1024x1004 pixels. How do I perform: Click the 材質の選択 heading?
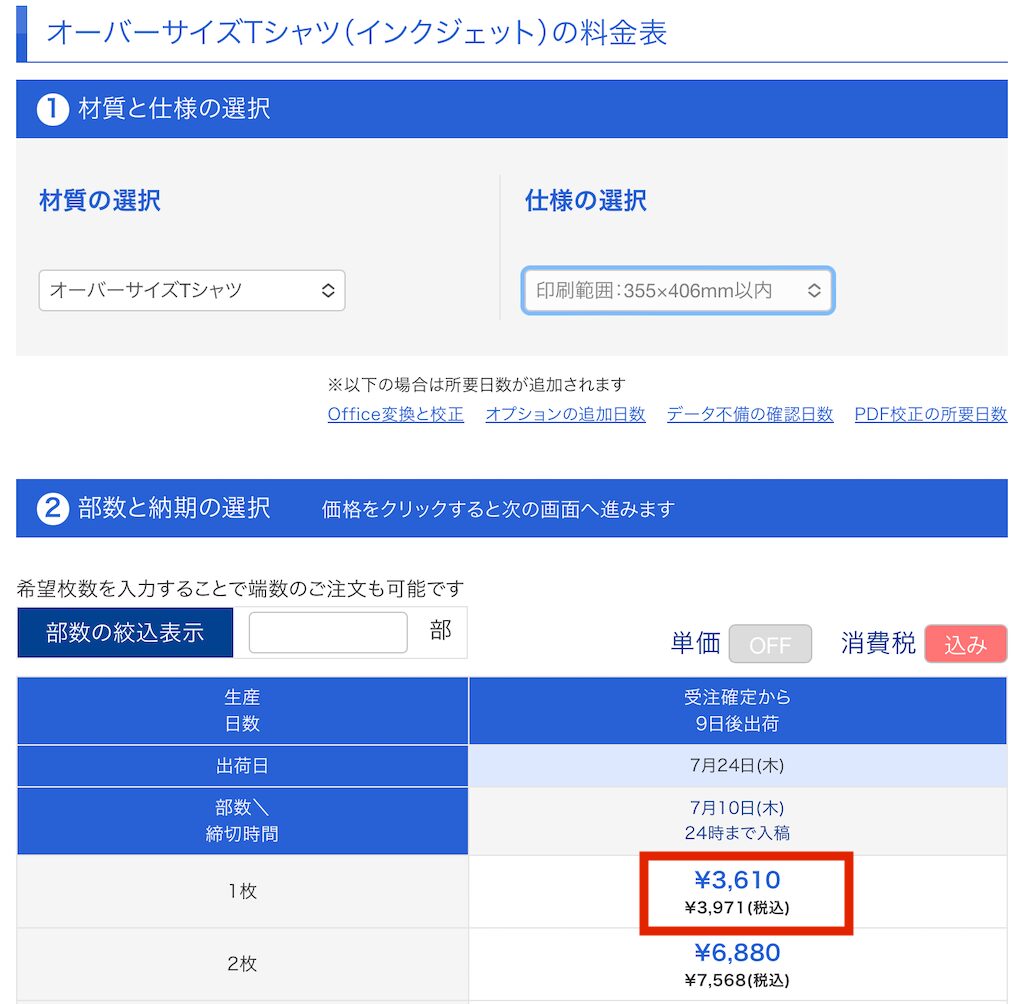click(x=100, y=201)
